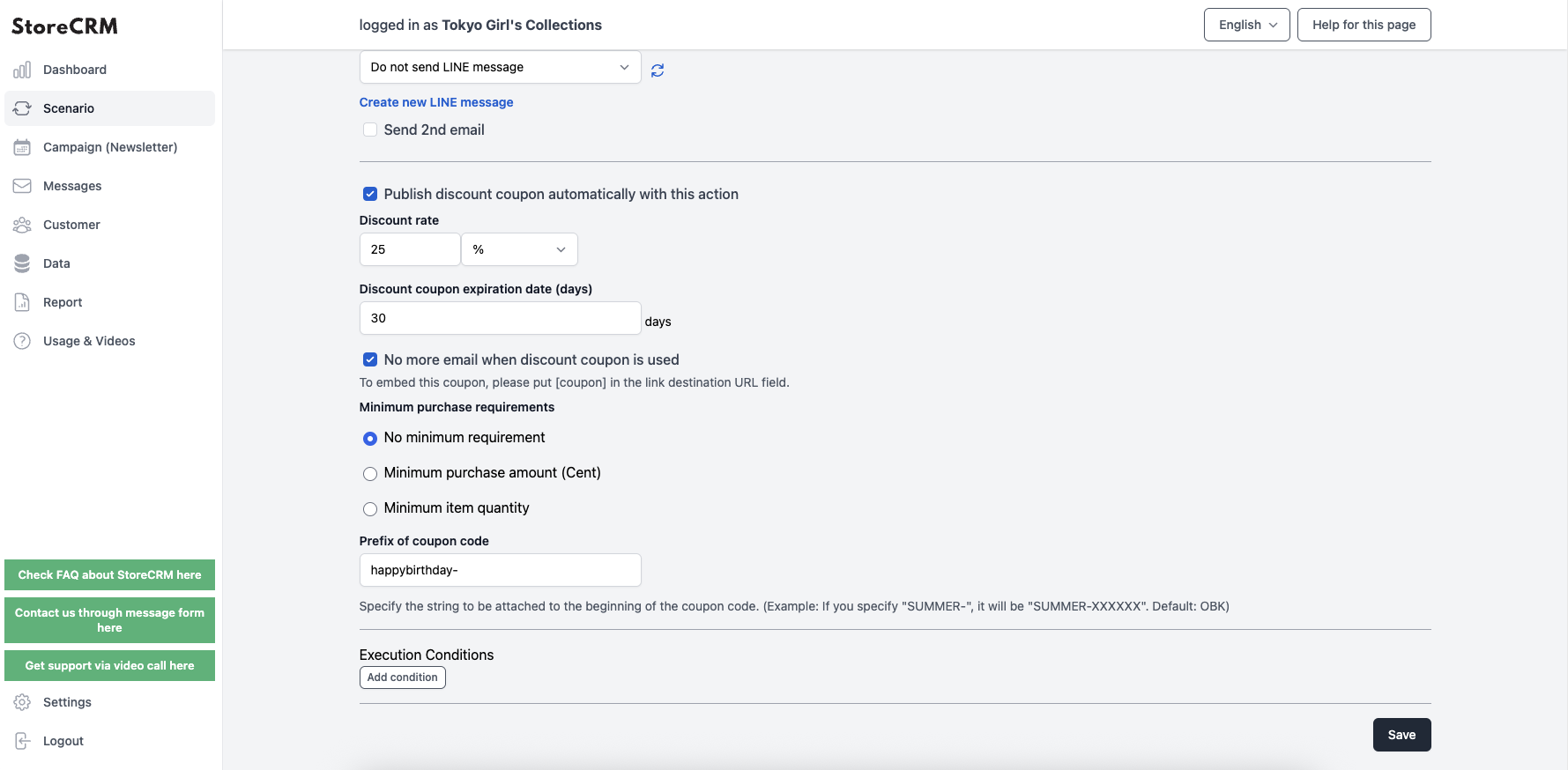Open the LINE message dropdown
Image resolution: width=1568 pixels, height=770 pixels.
tap(500, 67)
